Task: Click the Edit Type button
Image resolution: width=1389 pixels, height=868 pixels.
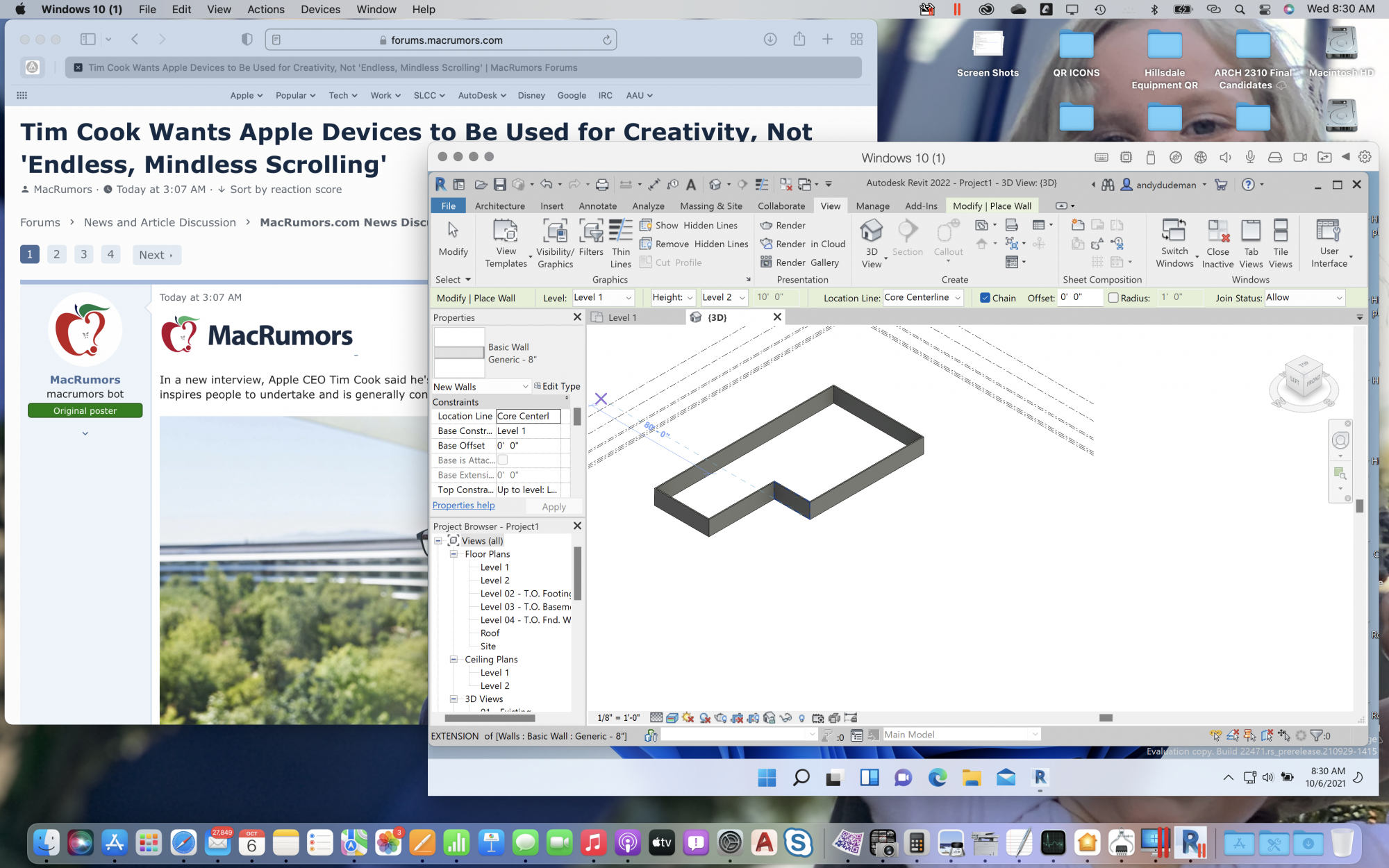Action: 557,386
